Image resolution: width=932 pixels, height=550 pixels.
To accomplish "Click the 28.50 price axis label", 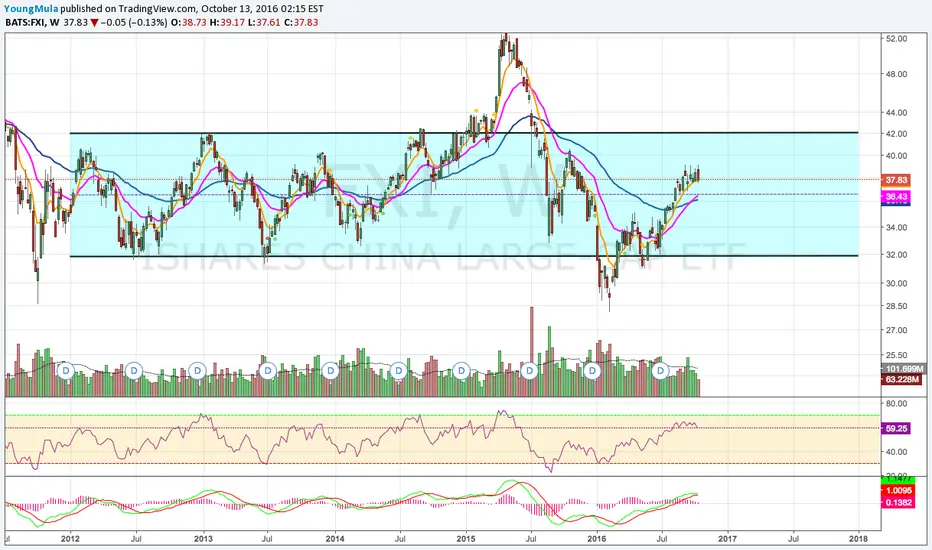I will (896, 306).
